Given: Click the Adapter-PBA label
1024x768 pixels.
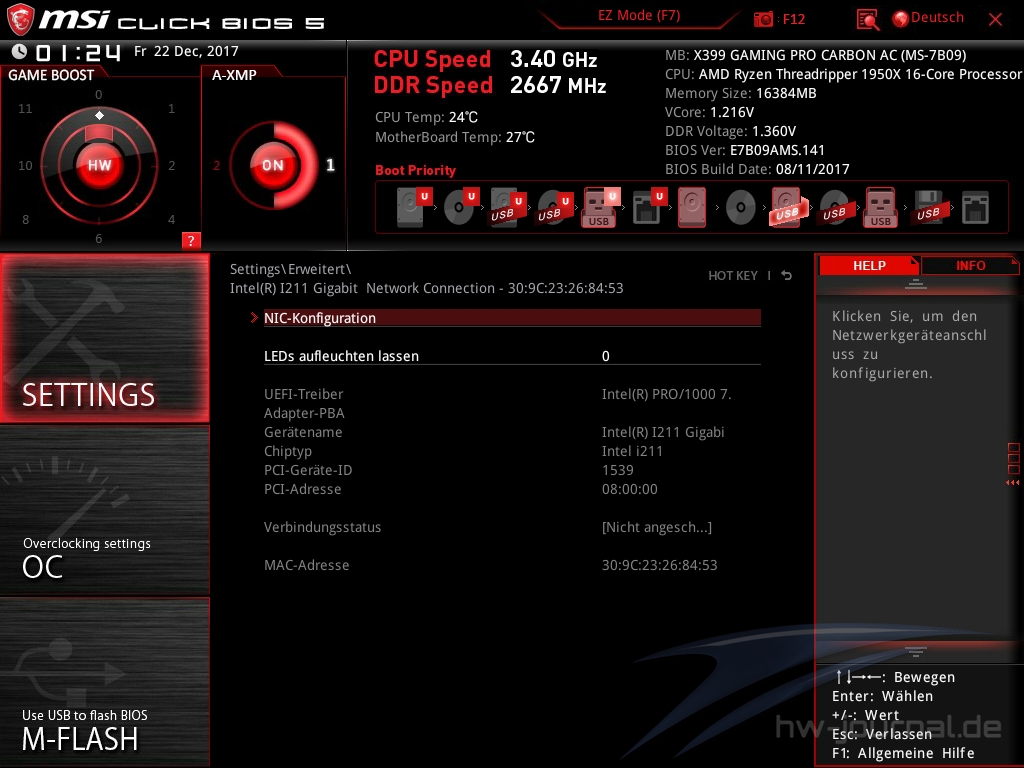Looking at the screenshot, I should [304, 413].
